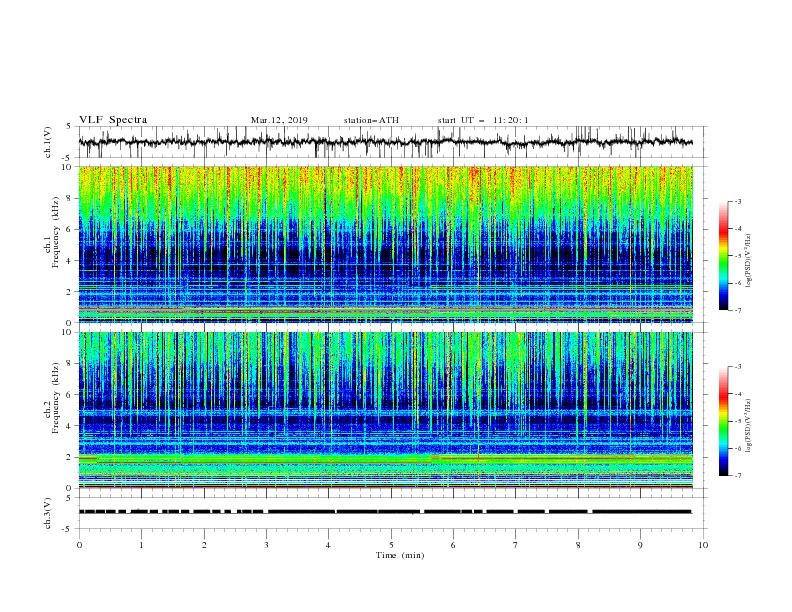
Task: Click the ch.1 spectrogram plot area
Action: pos(386,244)
